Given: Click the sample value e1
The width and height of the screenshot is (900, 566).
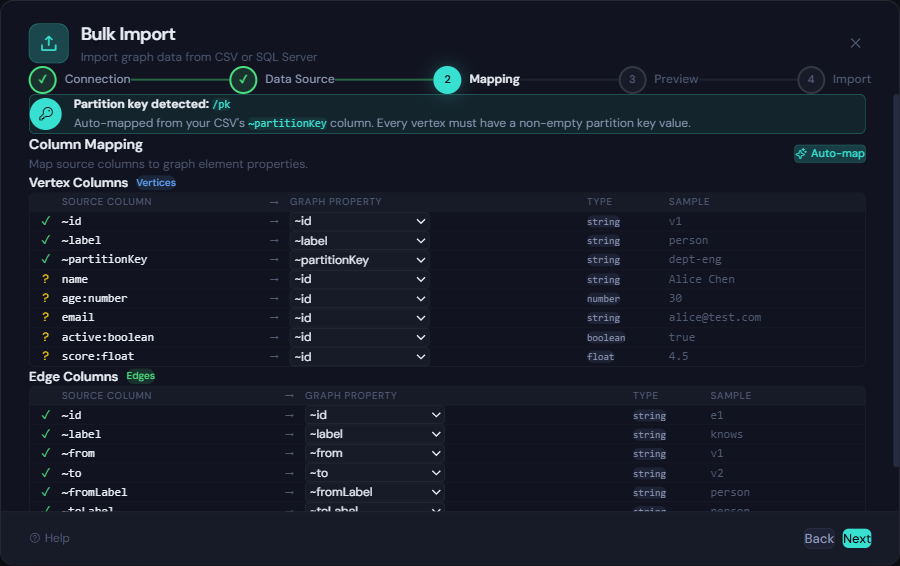Looking at the screenshot, I should pyautogui.click(x=717, y=415).
